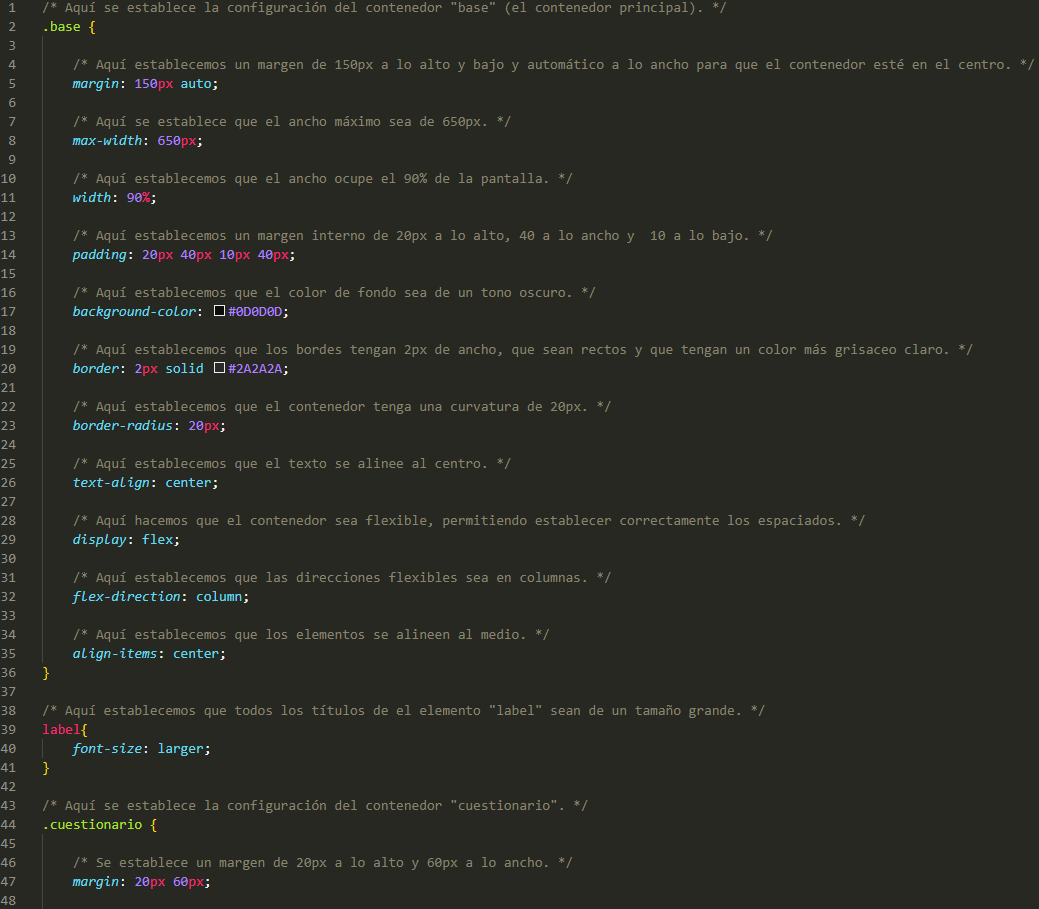The image size is (1039, 909).
Task: Click the comment on line 1 about 'base'
Action: 384,8
